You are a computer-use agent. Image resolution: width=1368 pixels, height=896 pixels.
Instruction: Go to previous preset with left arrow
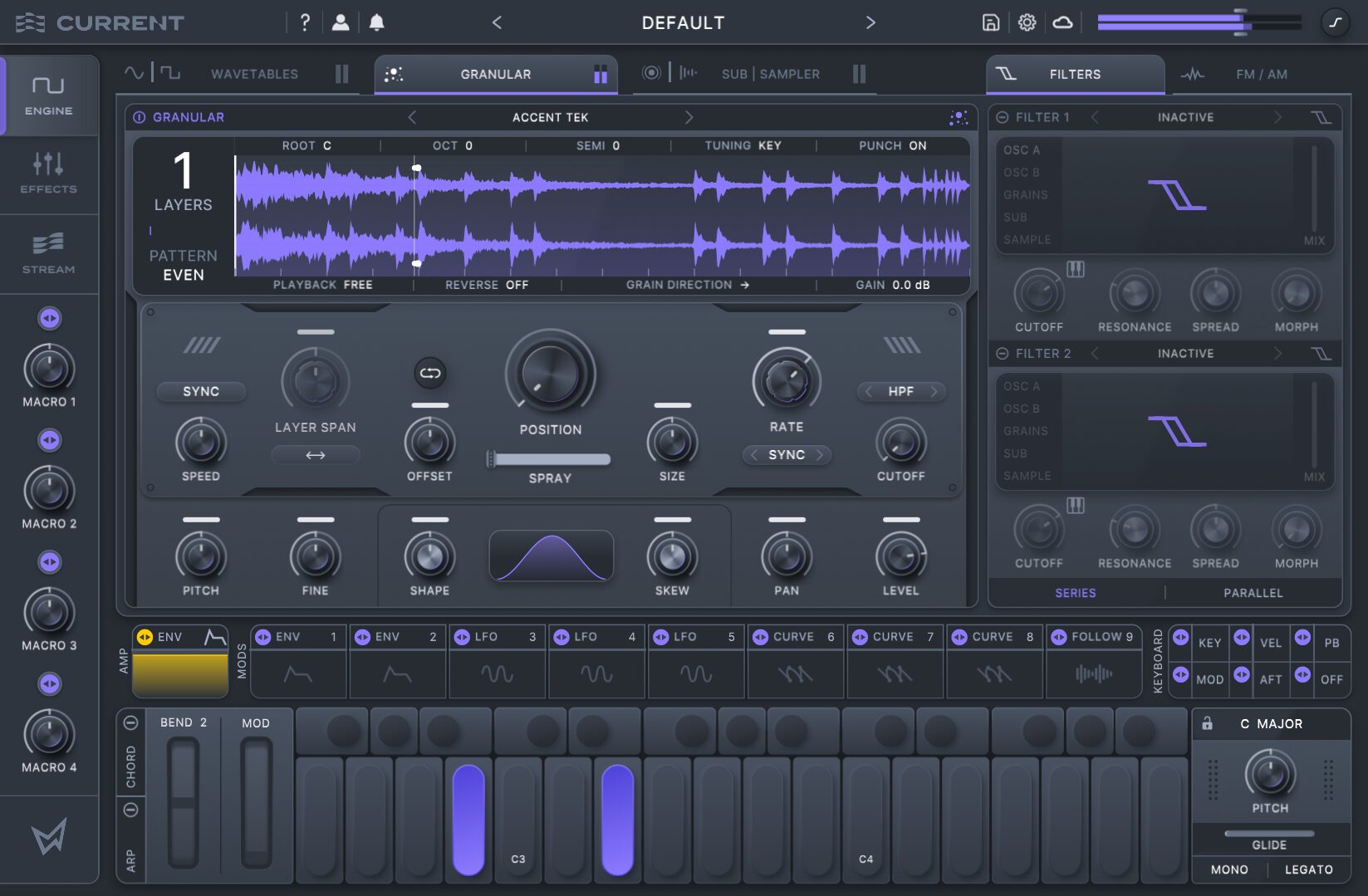497,22
